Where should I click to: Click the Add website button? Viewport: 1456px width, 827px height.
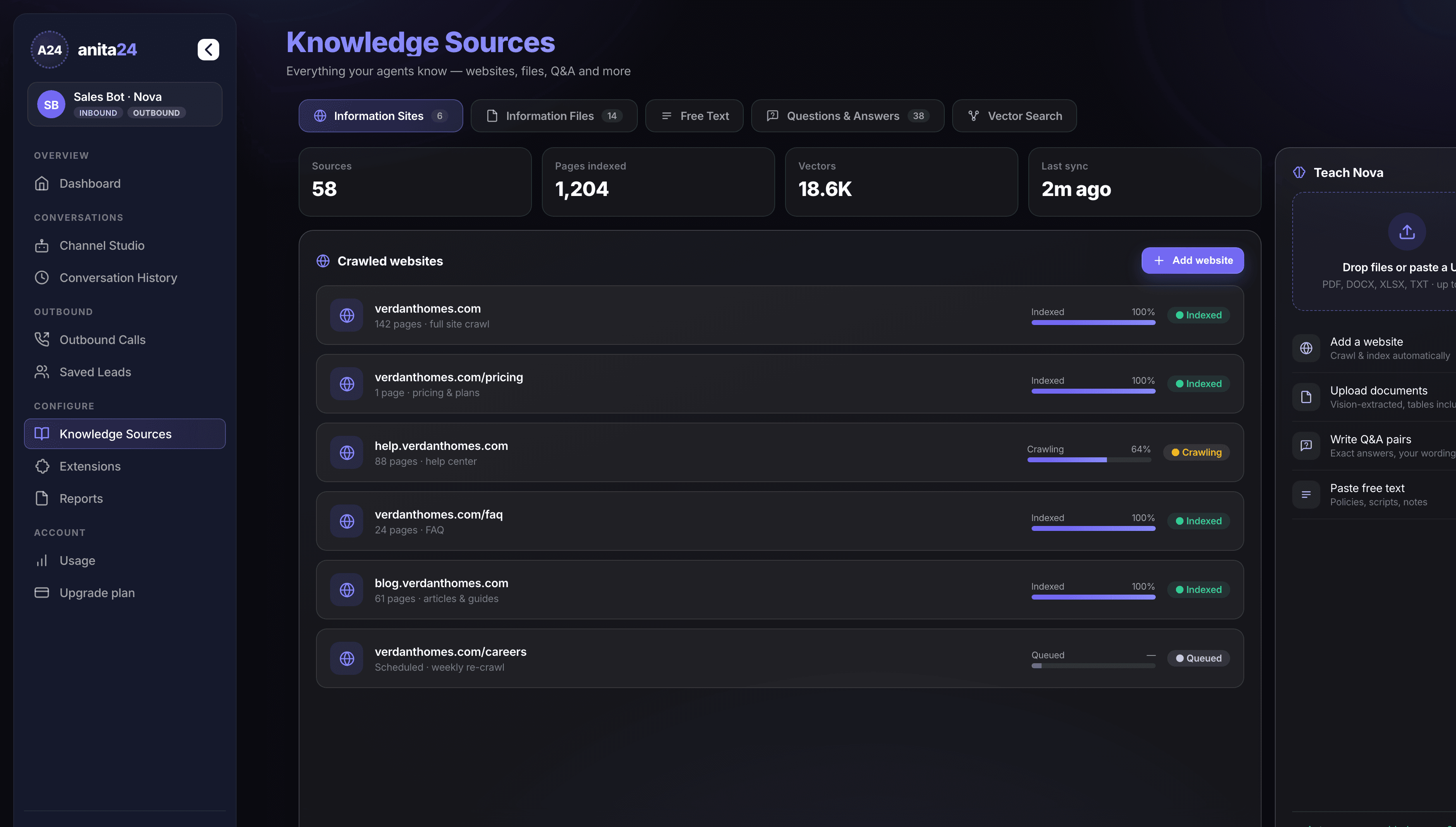pos(1192,260)
